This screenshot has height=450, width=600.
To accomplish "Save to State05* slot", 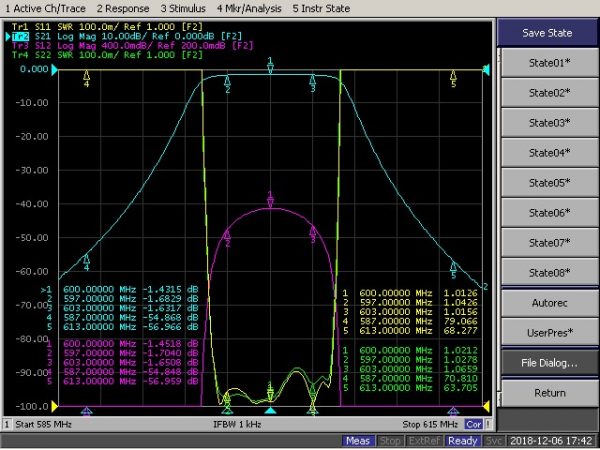I will tap(549, 183).
